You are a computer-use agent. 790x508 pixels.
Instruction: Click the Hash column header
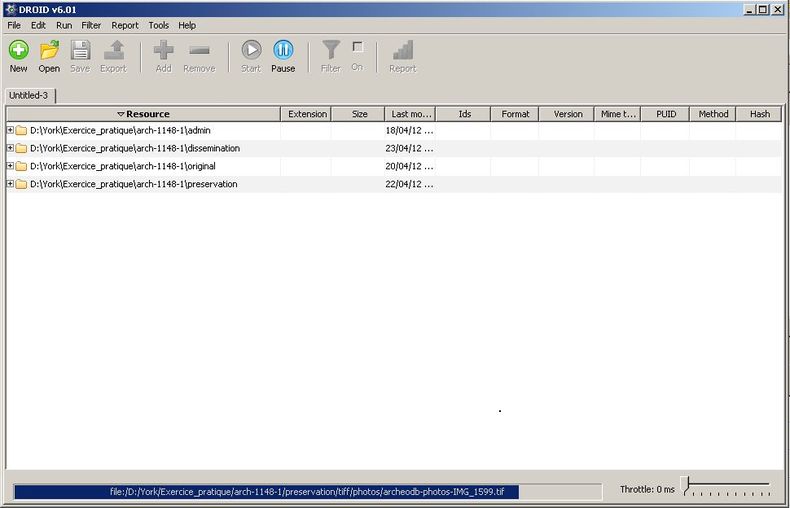coord(759,114)
